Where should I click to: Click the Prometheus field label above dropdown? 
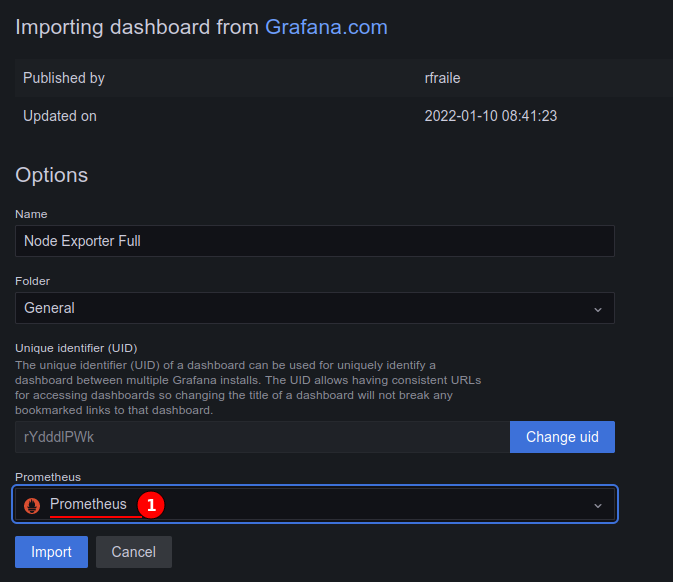48,477
